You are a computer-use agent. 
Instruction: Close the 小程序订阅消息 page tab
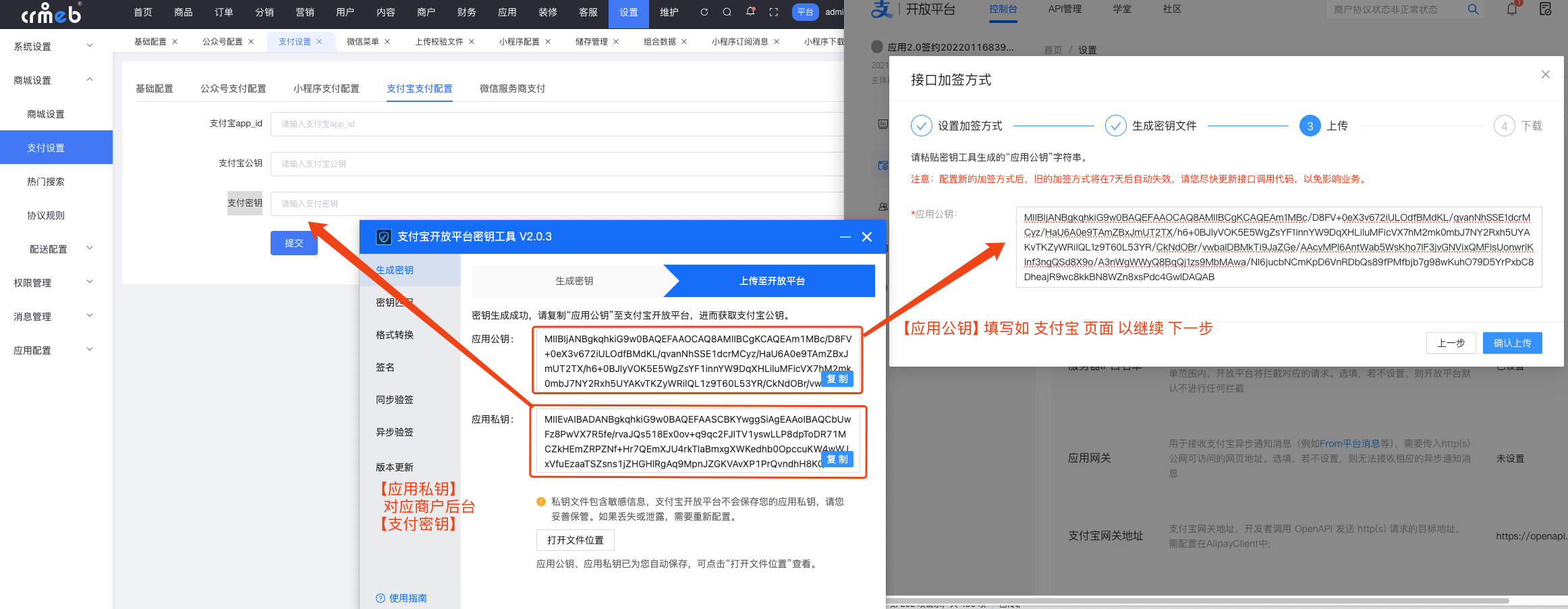point(777,42)
